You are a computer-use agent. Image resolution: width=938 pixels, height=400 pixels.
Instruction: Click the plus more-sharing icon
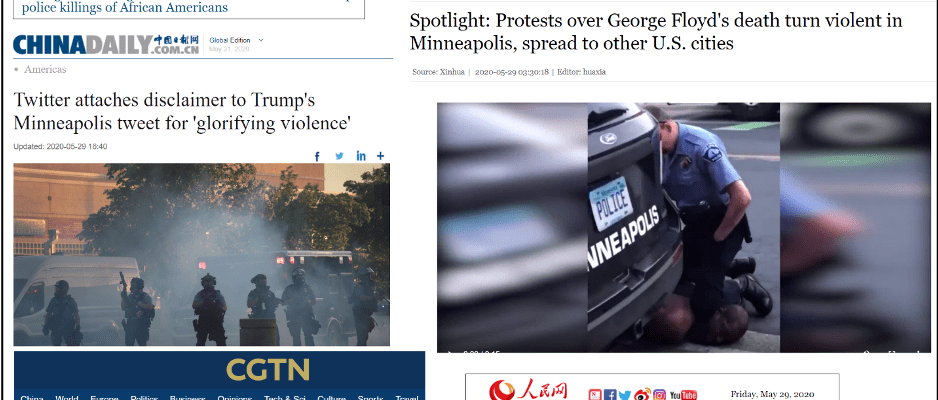tap(380, 156)
